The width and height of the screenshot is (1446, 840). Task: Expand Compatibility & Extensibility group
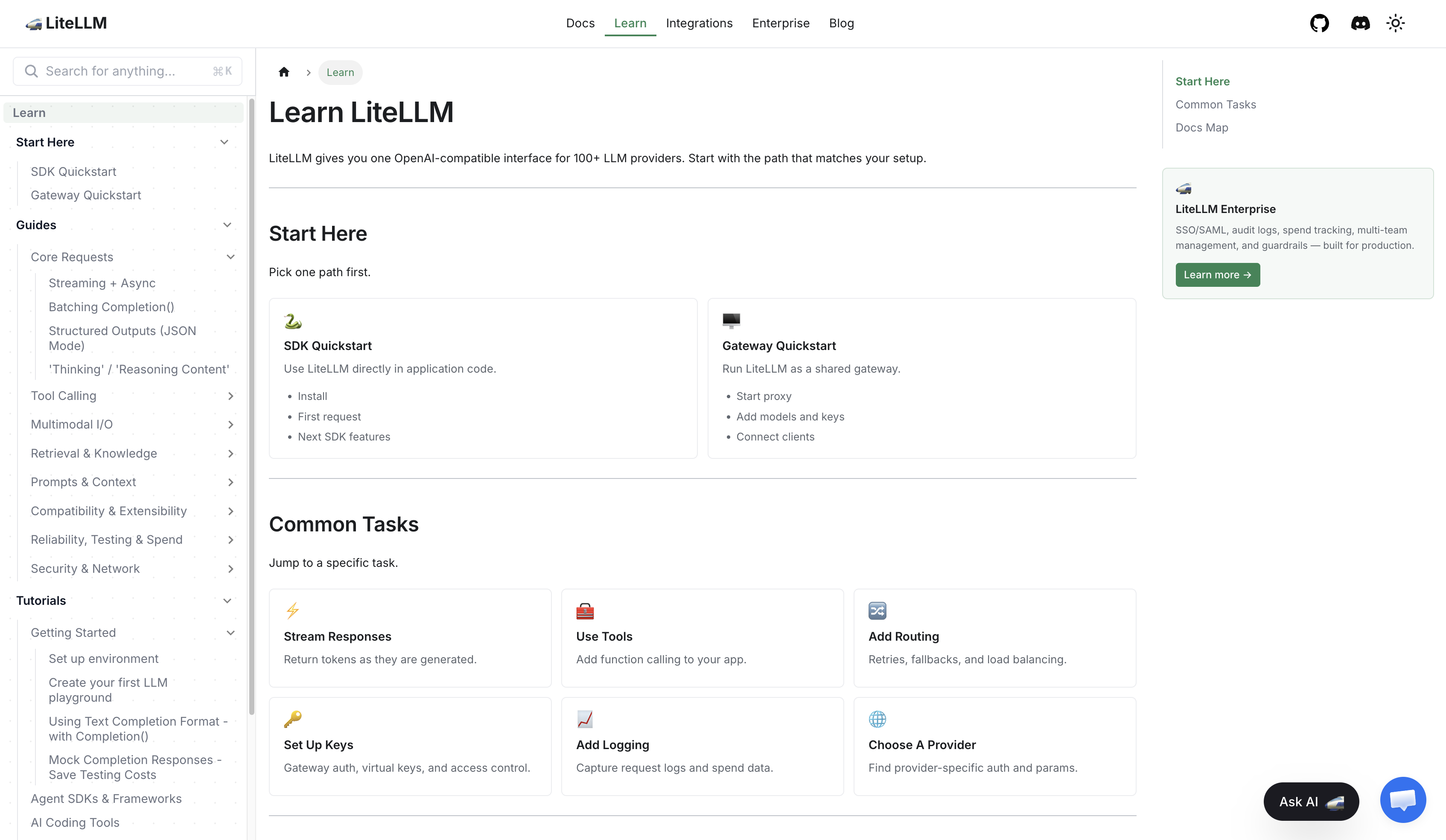230,511
